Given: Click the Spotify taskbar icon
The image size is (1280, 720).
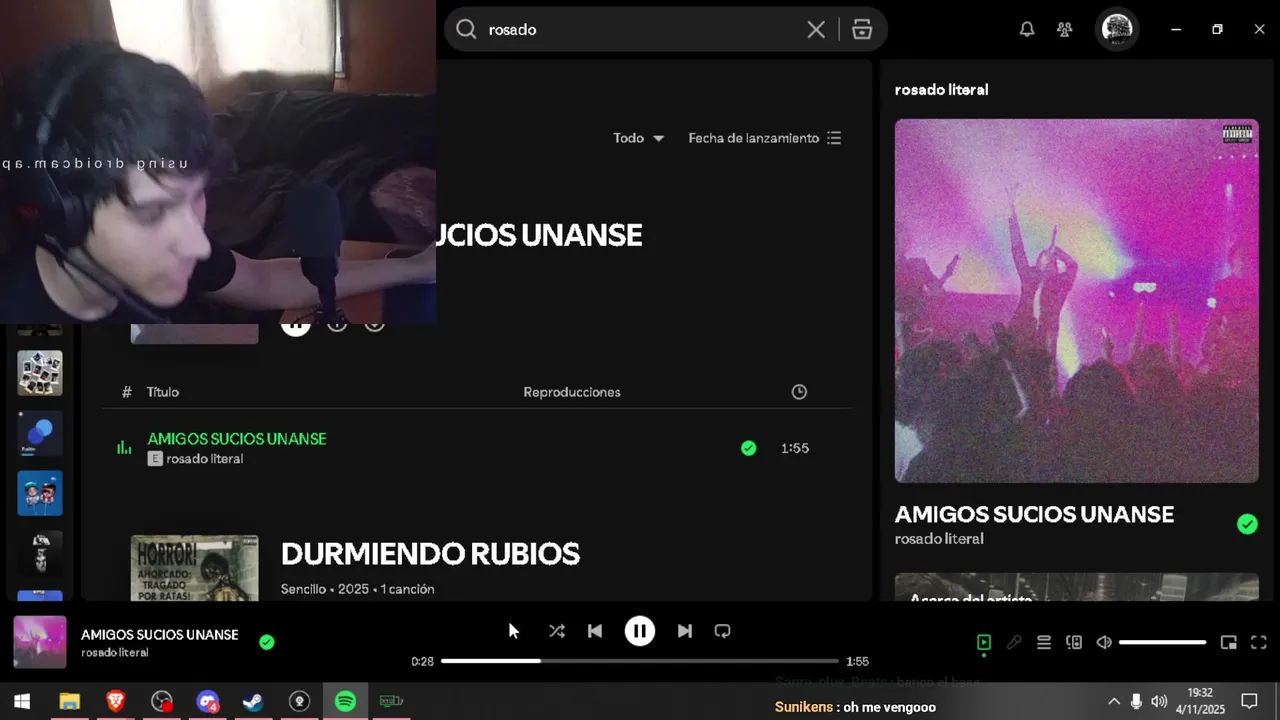Looking at the screenshot, I should (345, 702).
